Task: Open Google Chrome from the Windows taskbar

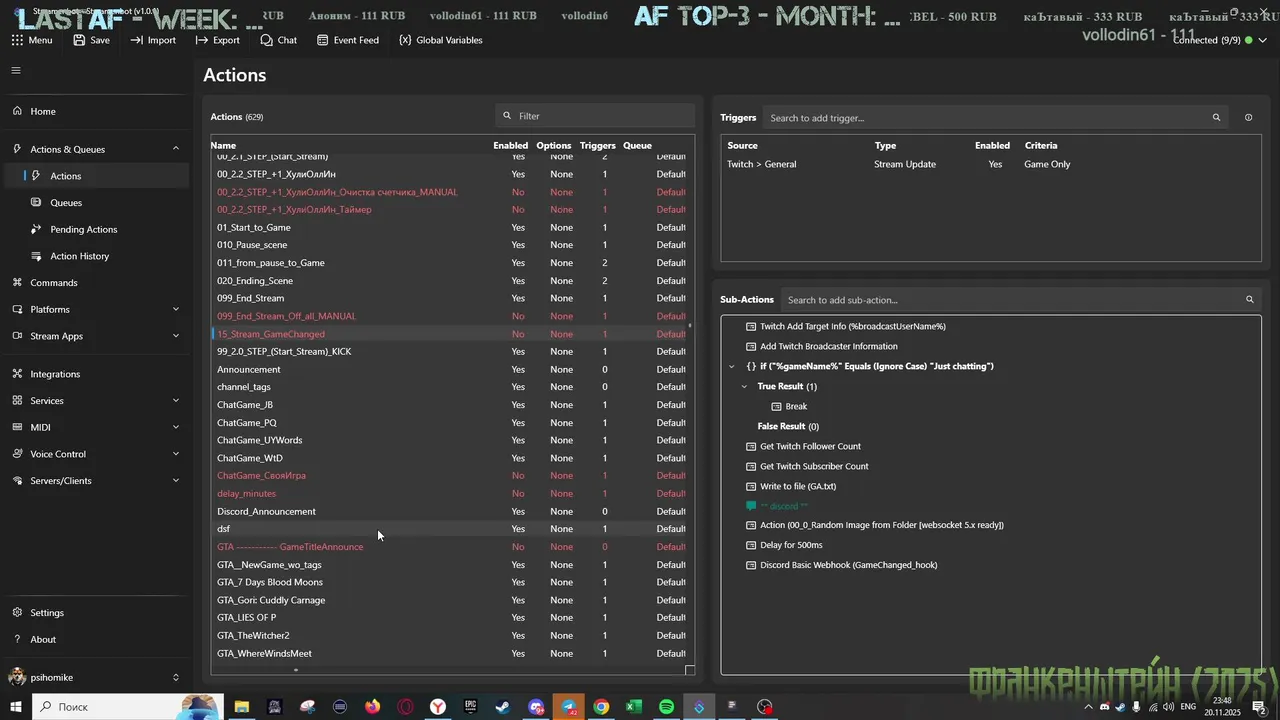Action: (x=601, y=707)
